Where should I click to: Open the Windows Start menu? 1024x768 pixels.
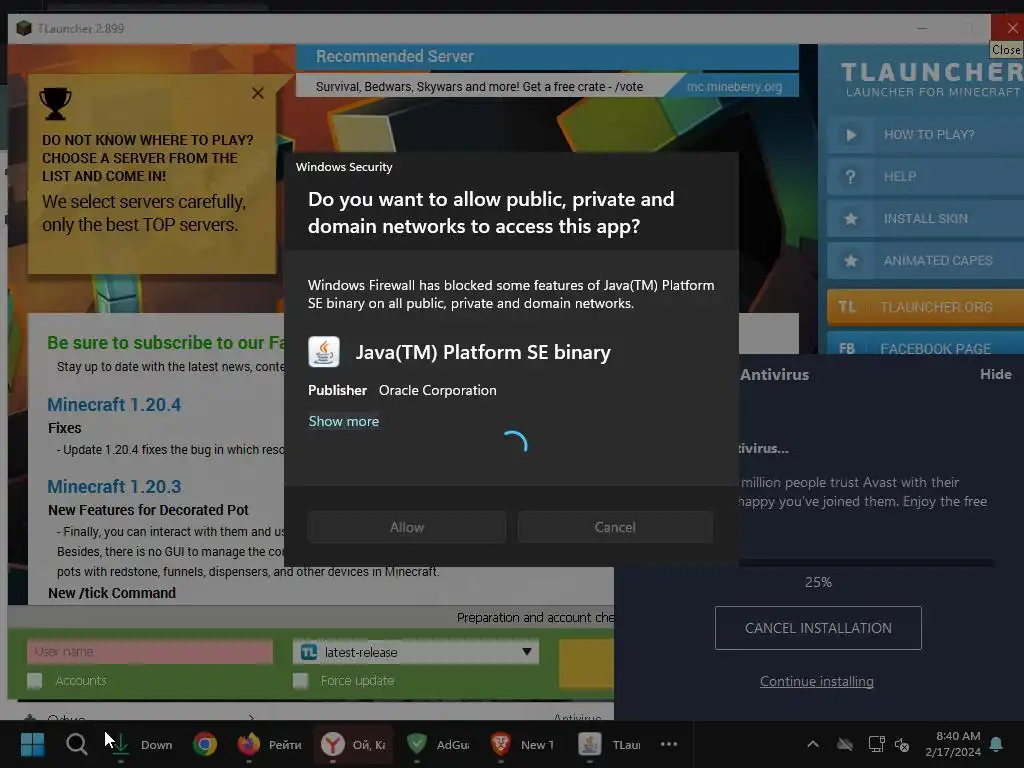[32, 744]
